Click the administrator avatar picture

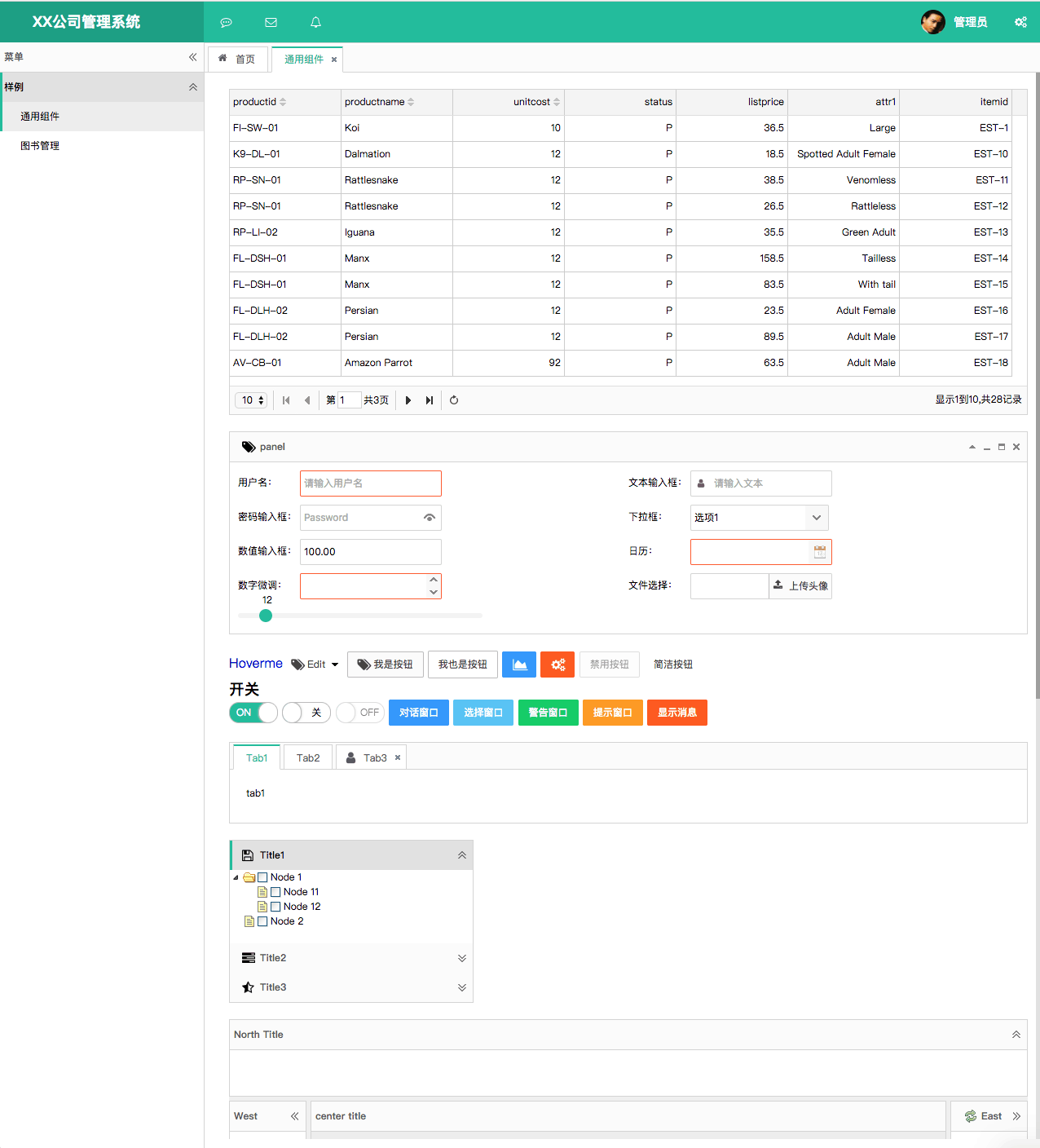pyautogui.click(x=933, y=22)
